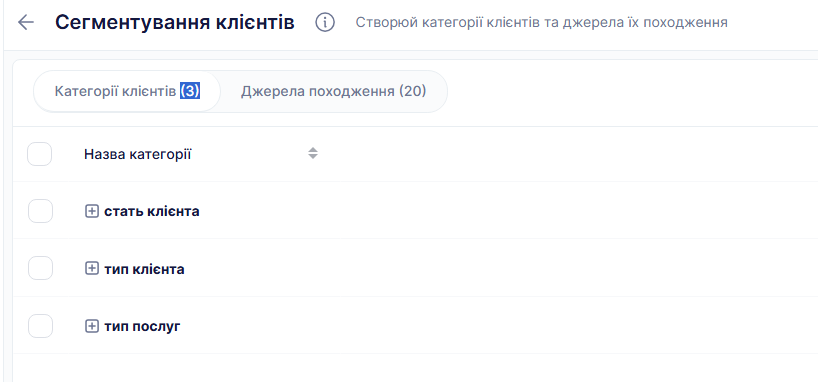The image size is (818, 382).
Task: Click the Сегментування клієнтів page title
Action: [175, 22]
